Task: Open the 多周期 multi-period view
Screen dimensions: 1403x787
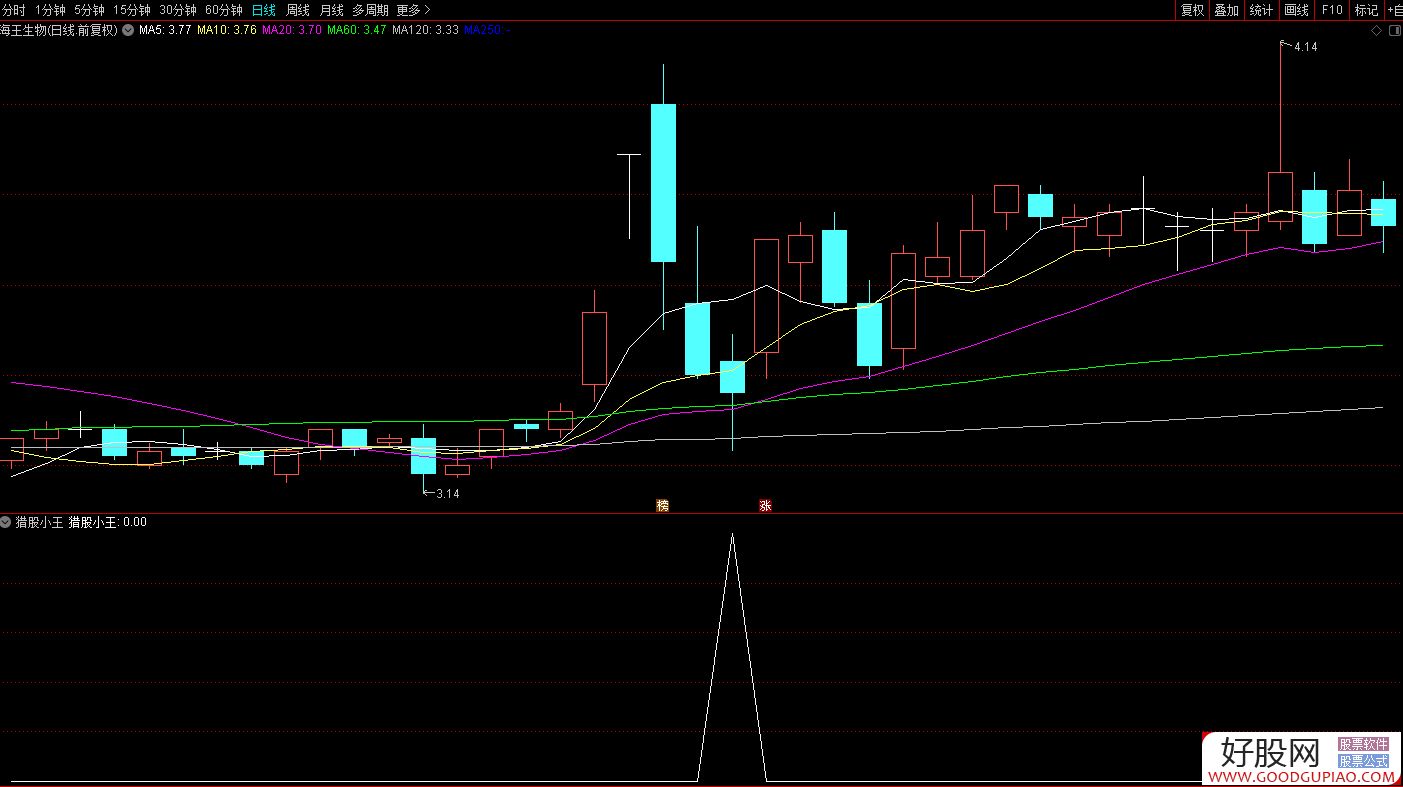Action: coord(370,10)
